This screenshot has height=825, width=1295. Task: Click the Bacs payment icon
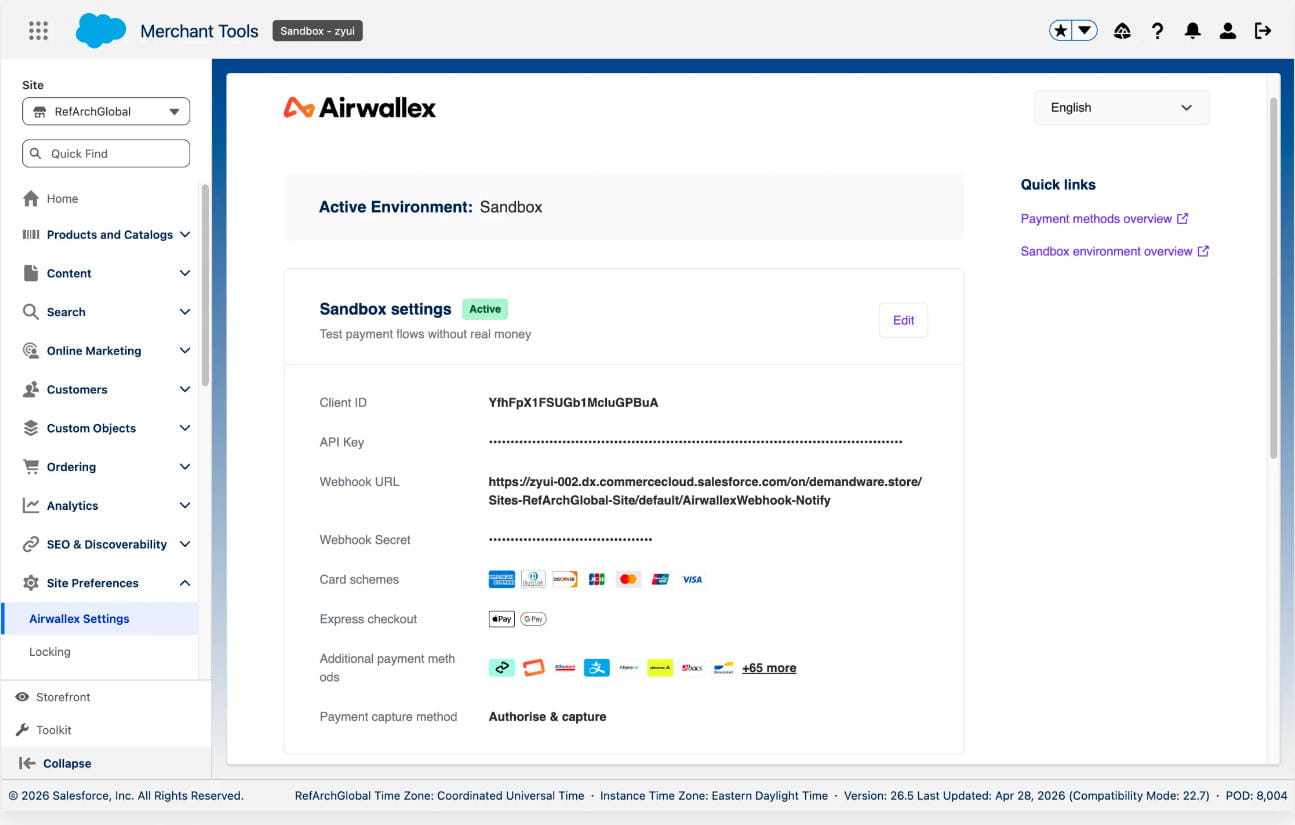click(692, 668)
